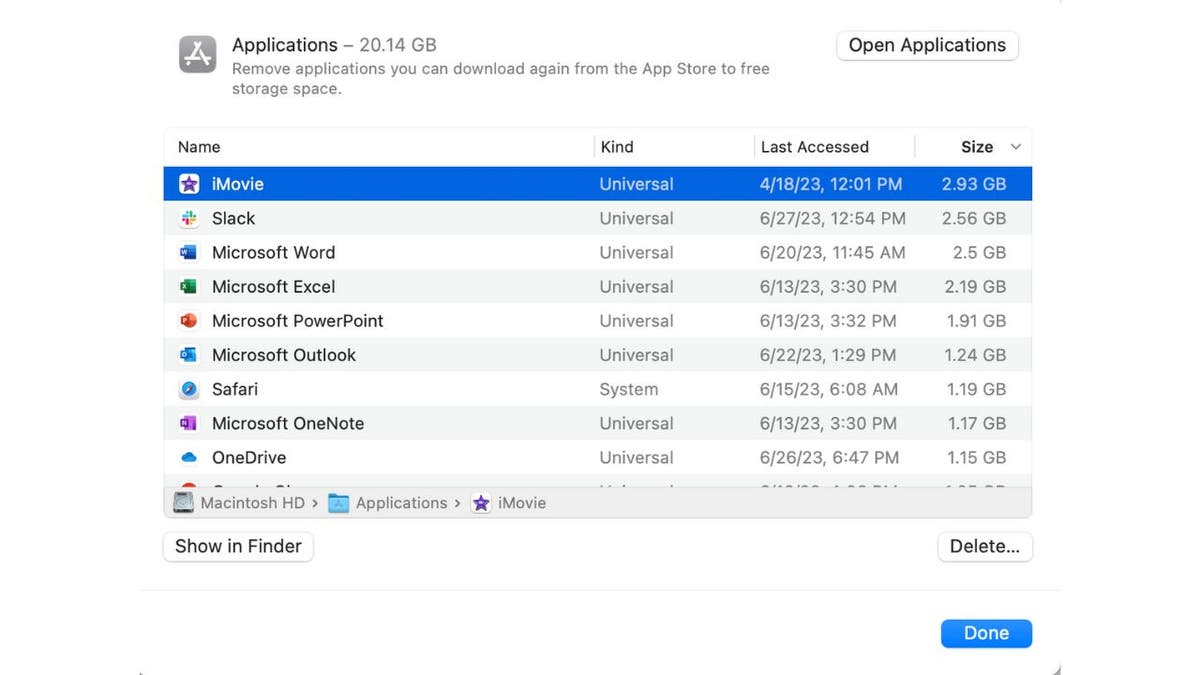Click the iMovie star icon in list
Viewport: 1200px width, 675px height.
(189, 184)
